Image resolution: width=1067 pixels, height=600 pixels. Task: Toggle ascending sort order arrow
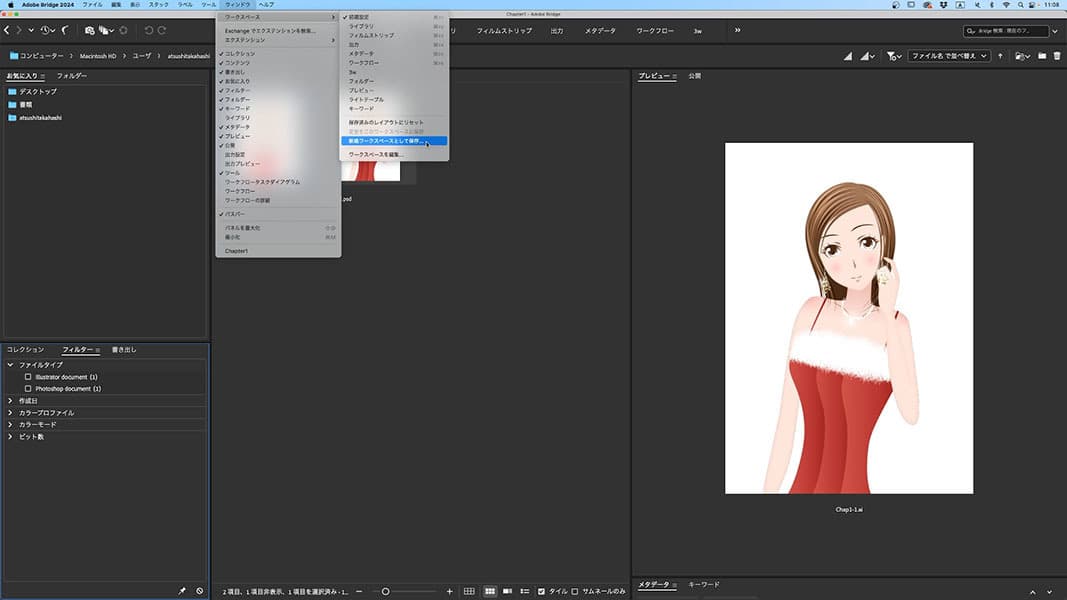pos(1000,56)
